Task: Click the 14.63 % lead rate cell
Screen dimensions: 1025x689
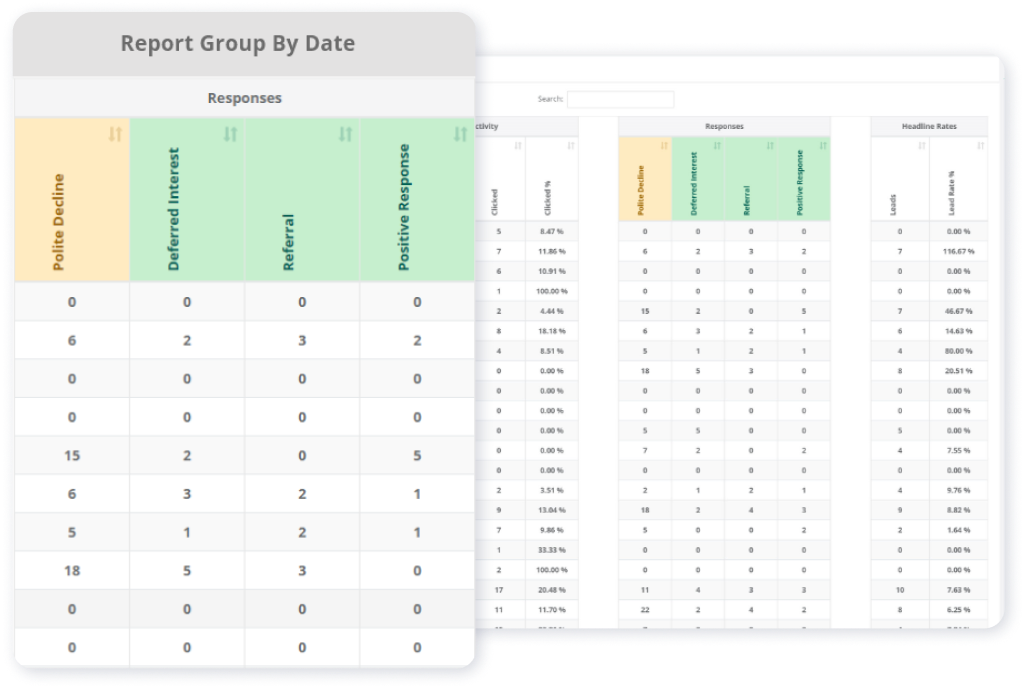Action: tap(958, 331)
